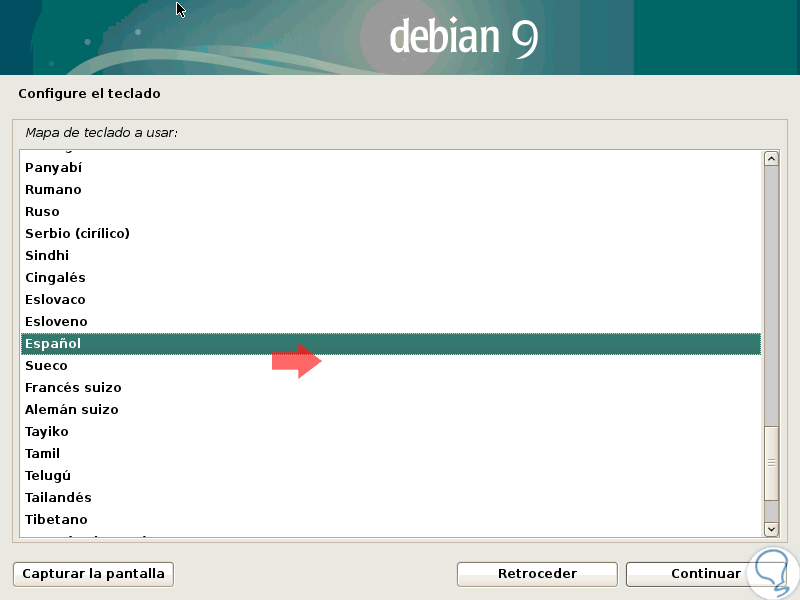Pick Telugú from the list
The height and width of the screenshot is (600, 800).
[391, 476]
